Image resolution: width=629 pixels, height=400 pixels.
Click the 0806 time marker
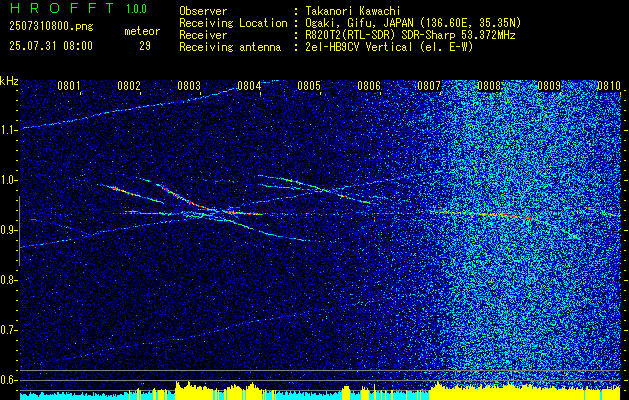(369, 86)
